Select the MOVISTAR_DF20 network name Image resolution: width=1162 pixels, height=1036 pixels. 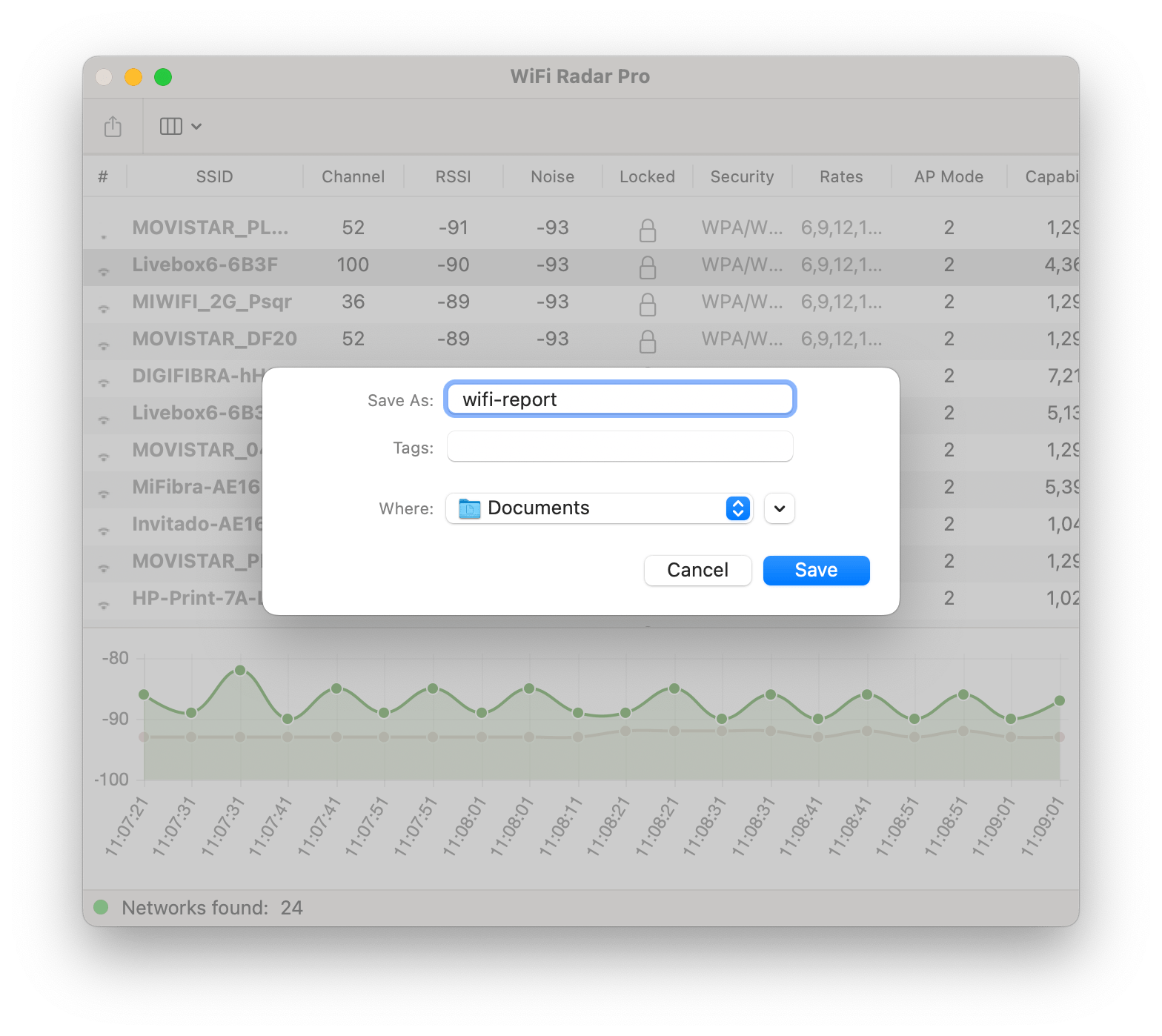tap(214, 339)
